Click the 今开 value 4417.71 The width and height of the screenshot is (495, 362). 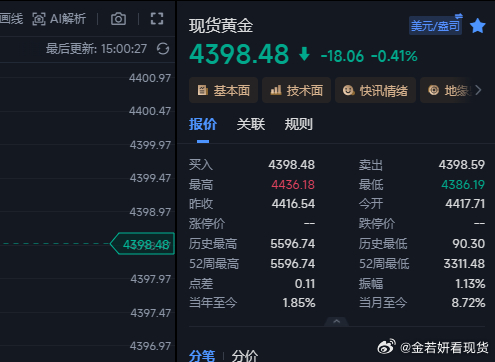[465, 204]
